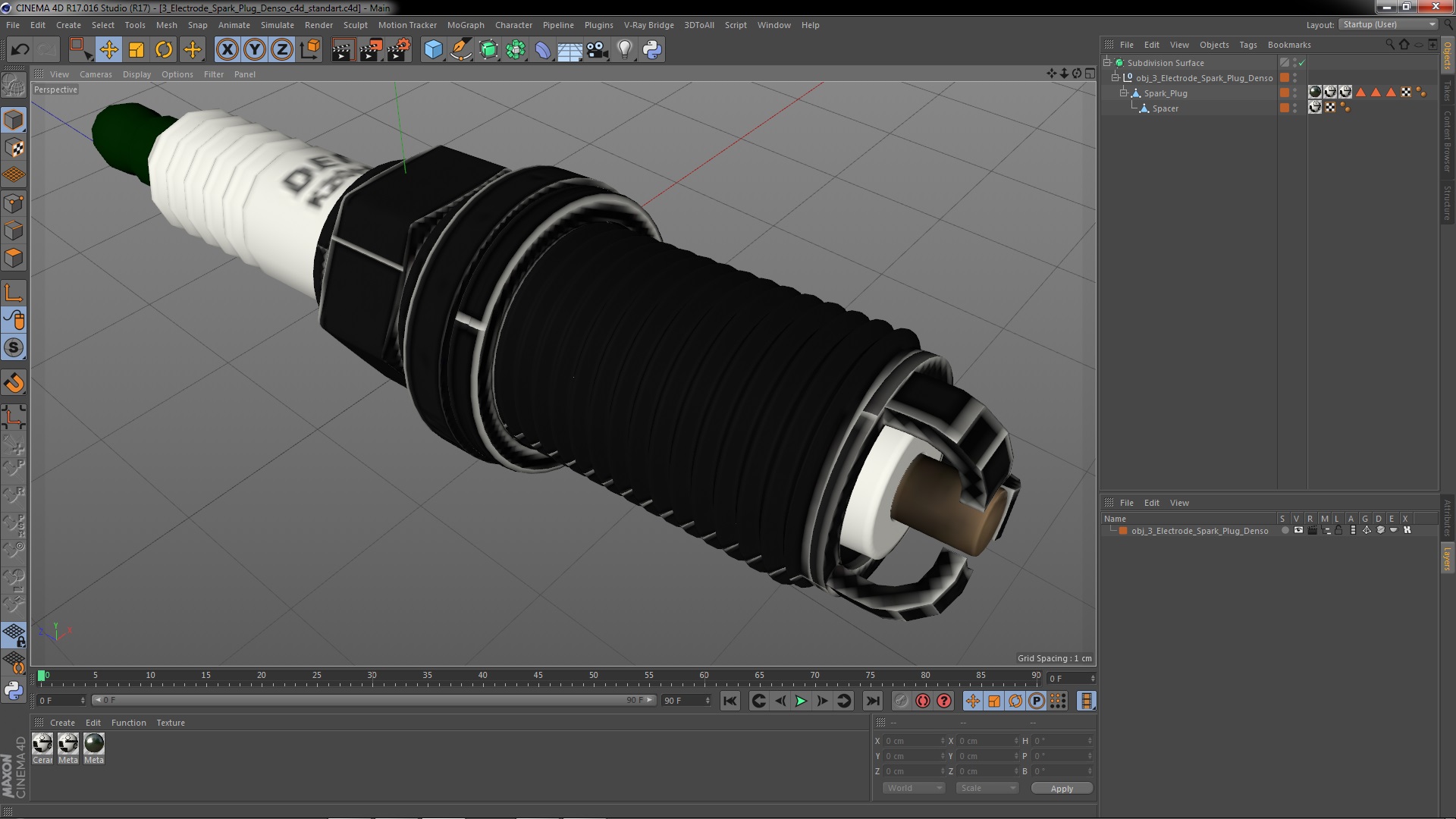Screen dimensions: 1456x819
Task: Open the MoGraph menu
Action: pos(466,25)
